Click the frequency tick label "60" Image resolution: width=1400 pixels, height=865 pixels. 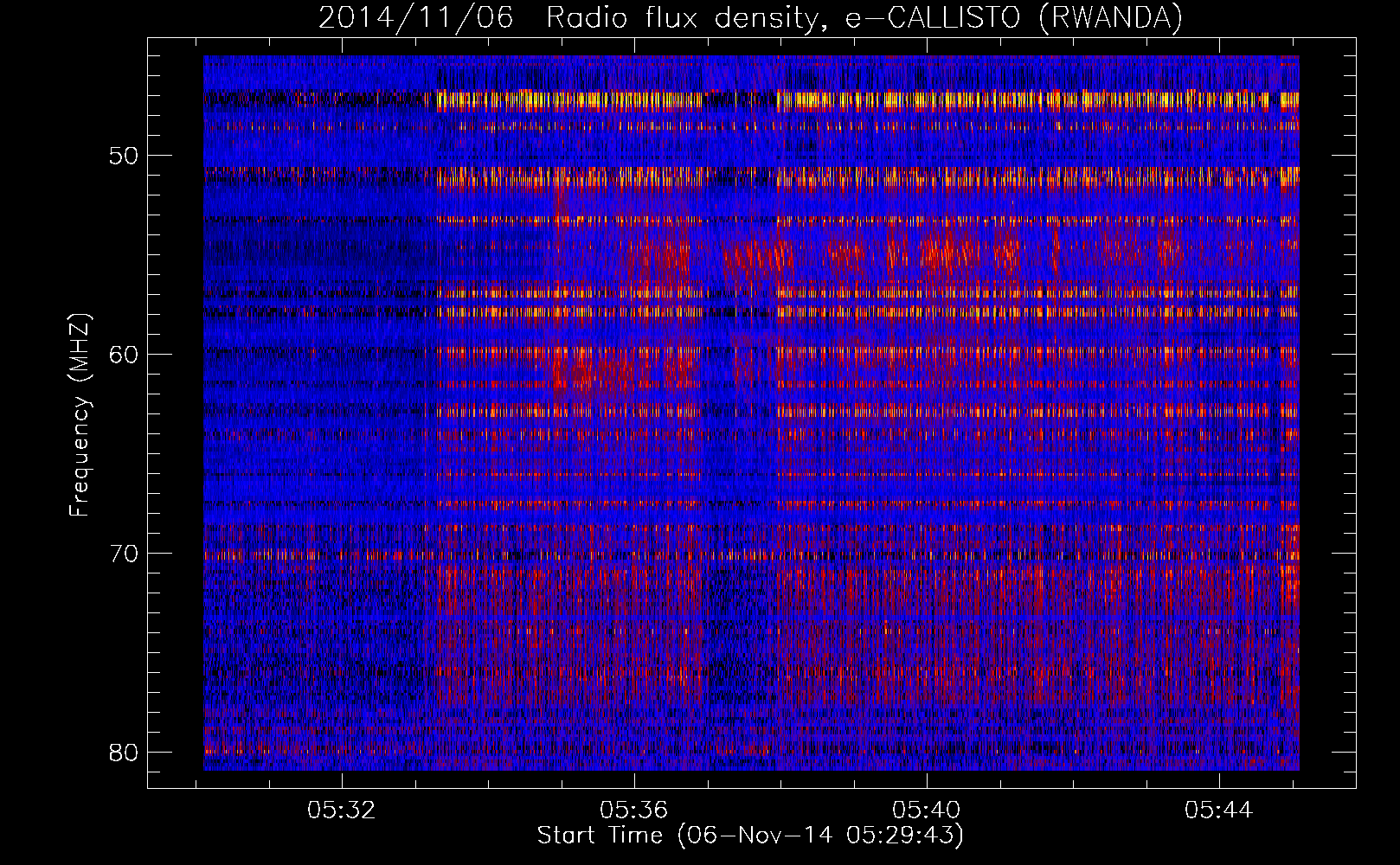124,355
